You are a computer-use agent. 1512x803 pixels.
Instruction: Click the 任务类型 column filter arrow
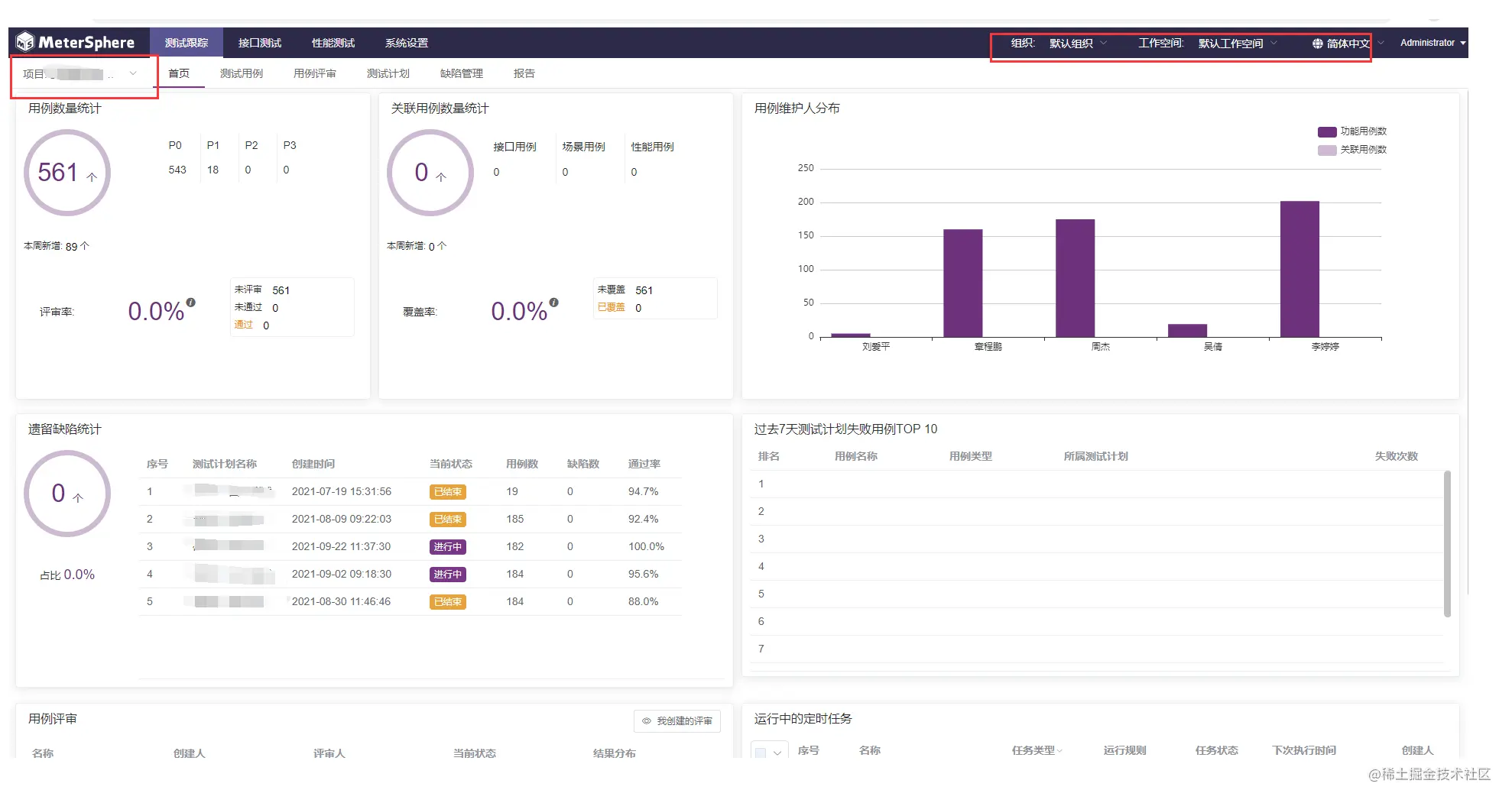click(x=1059, y=752)
